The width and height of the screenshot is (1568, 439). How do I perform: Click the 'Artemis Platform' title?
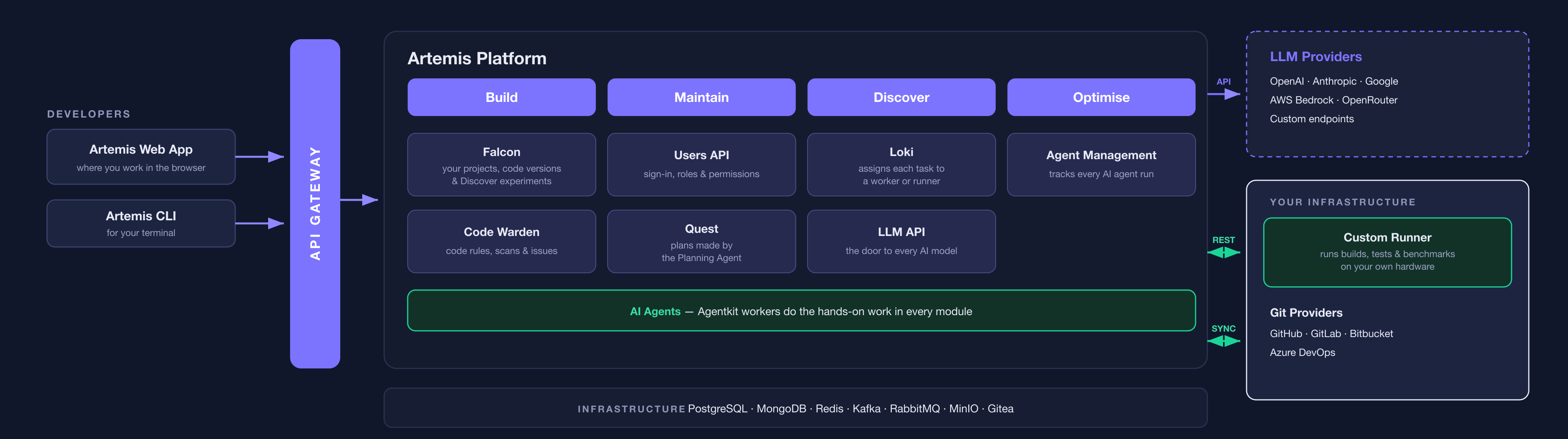coord(477,58)
